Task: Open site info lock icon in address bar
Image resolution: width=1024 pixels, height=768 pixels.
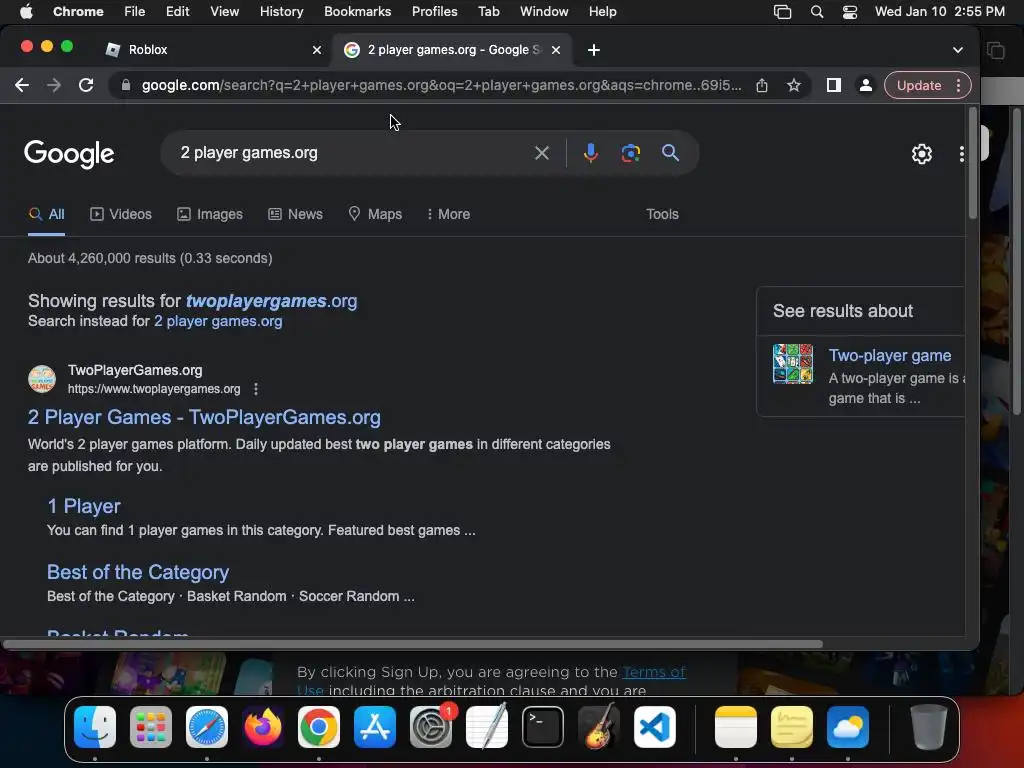Action: (x=125, y=85)
